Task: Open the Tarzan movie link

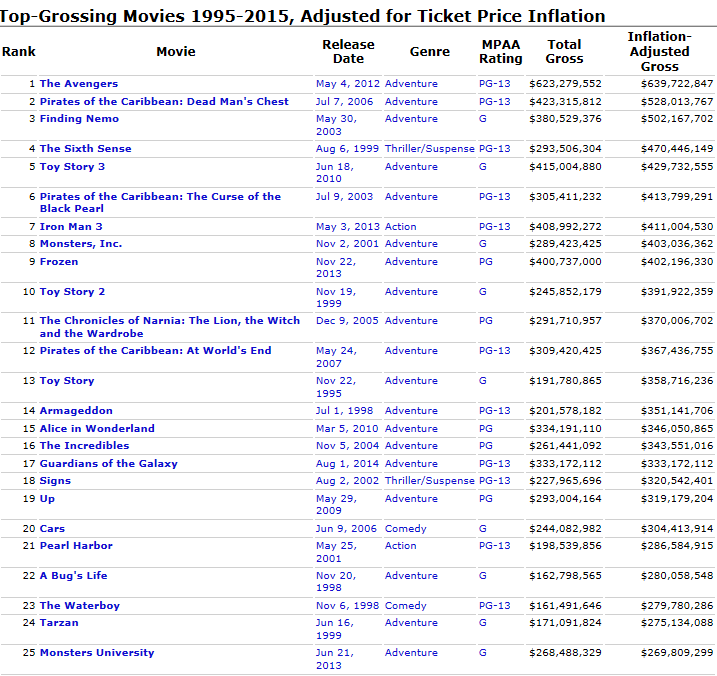Action: 59,623
